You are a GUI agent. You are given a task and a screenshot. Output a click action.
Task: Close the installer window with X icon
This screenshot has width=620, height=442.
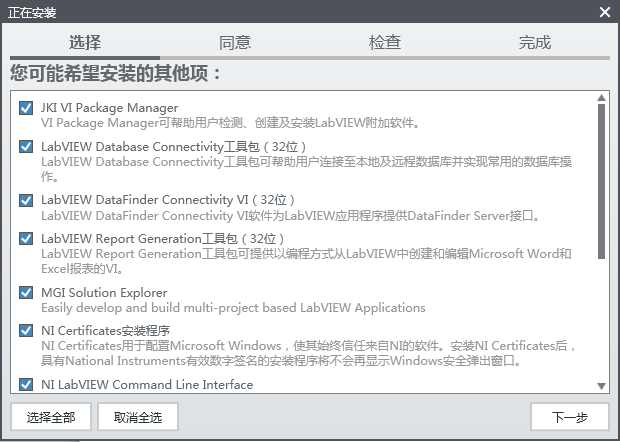[x=605, y=12]
